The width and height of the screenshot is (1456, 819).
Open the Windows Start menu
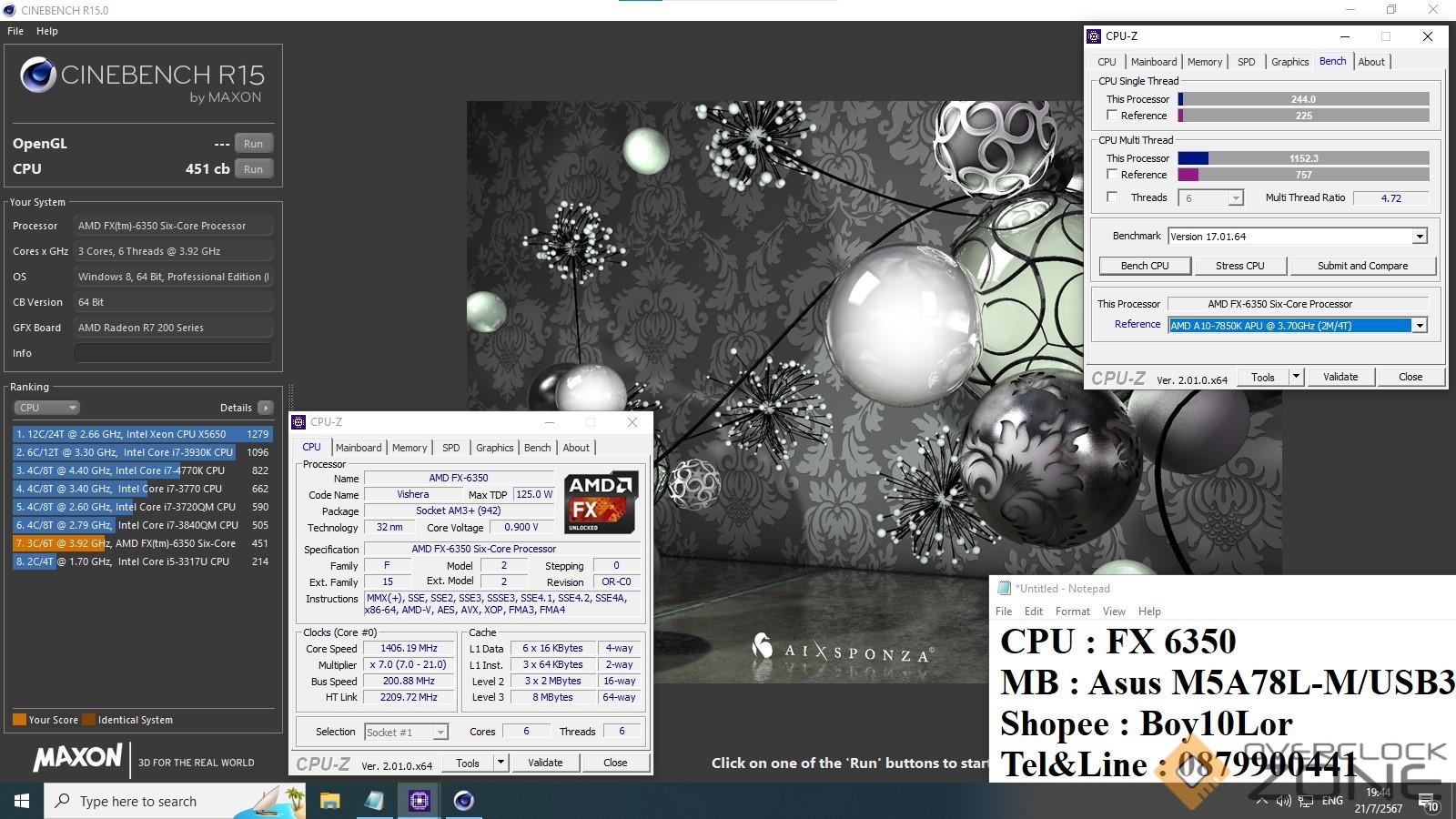click(22, 801)
